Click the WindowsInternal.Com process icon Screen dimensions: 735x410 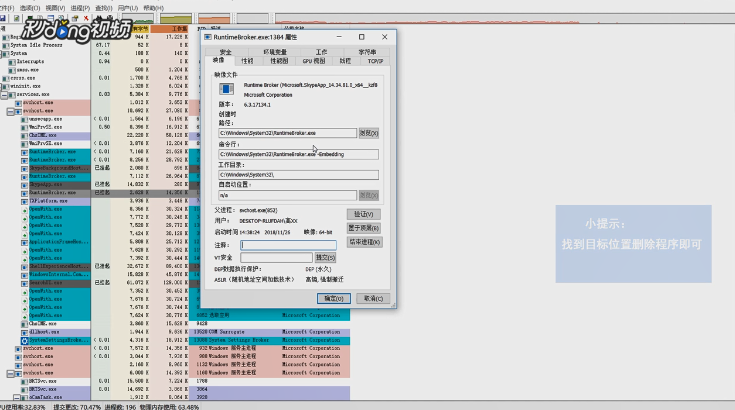pos(25,275)
